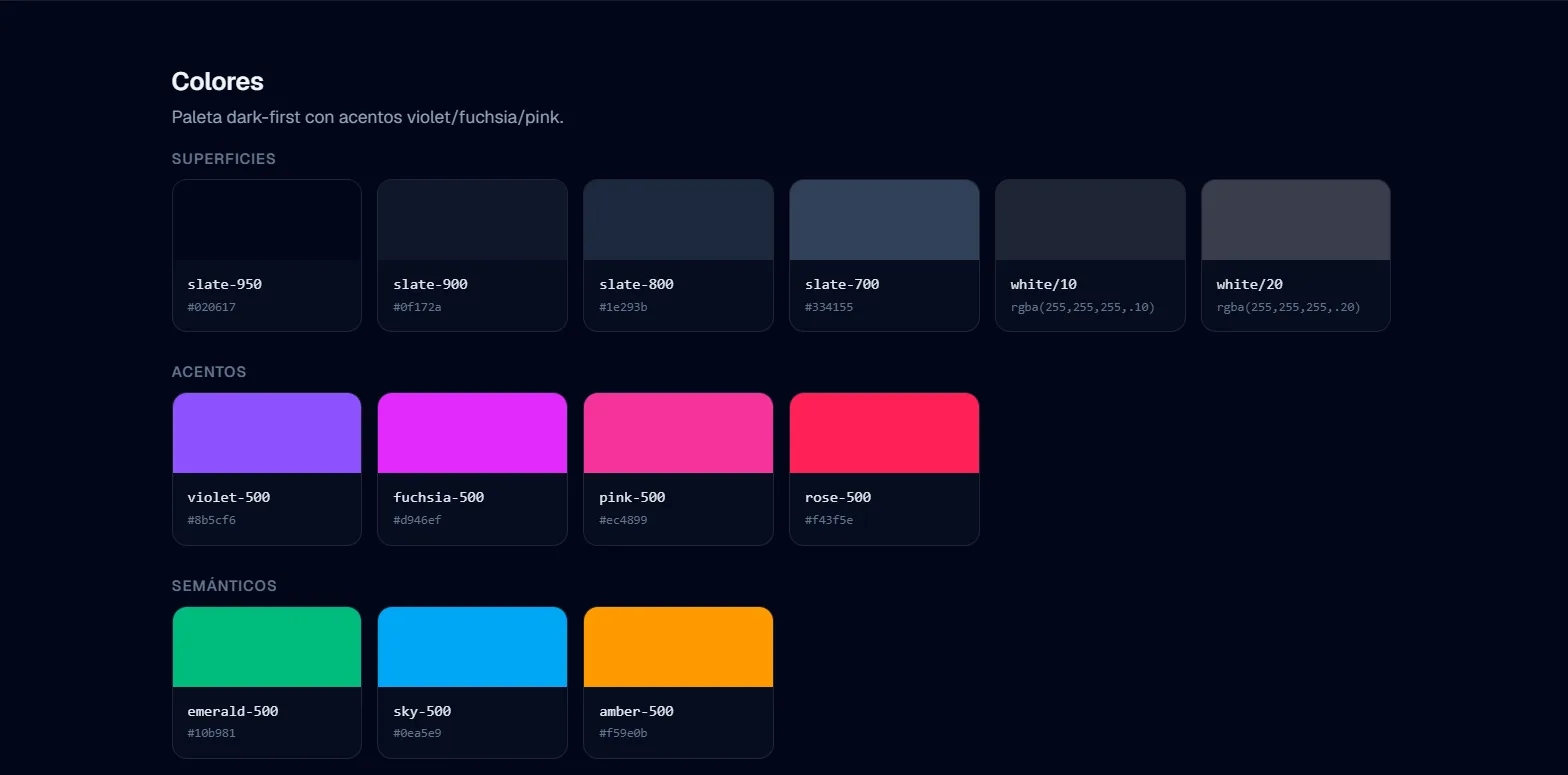
Task: Click the hex code "#020617"
Action: pos(212,307)
